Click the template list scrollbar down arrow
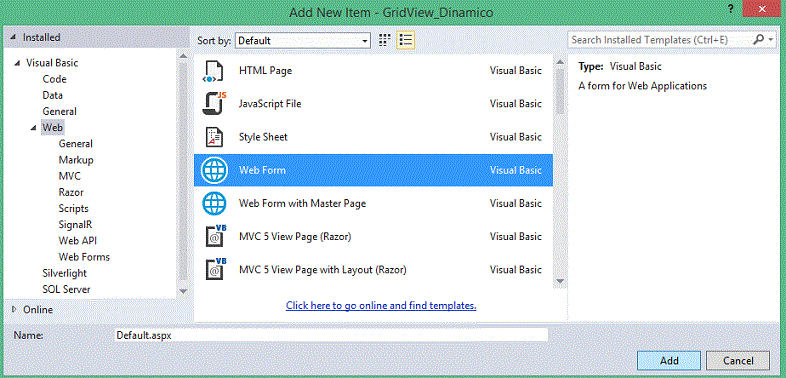The image size is (786, 378). tap(560, 281)
